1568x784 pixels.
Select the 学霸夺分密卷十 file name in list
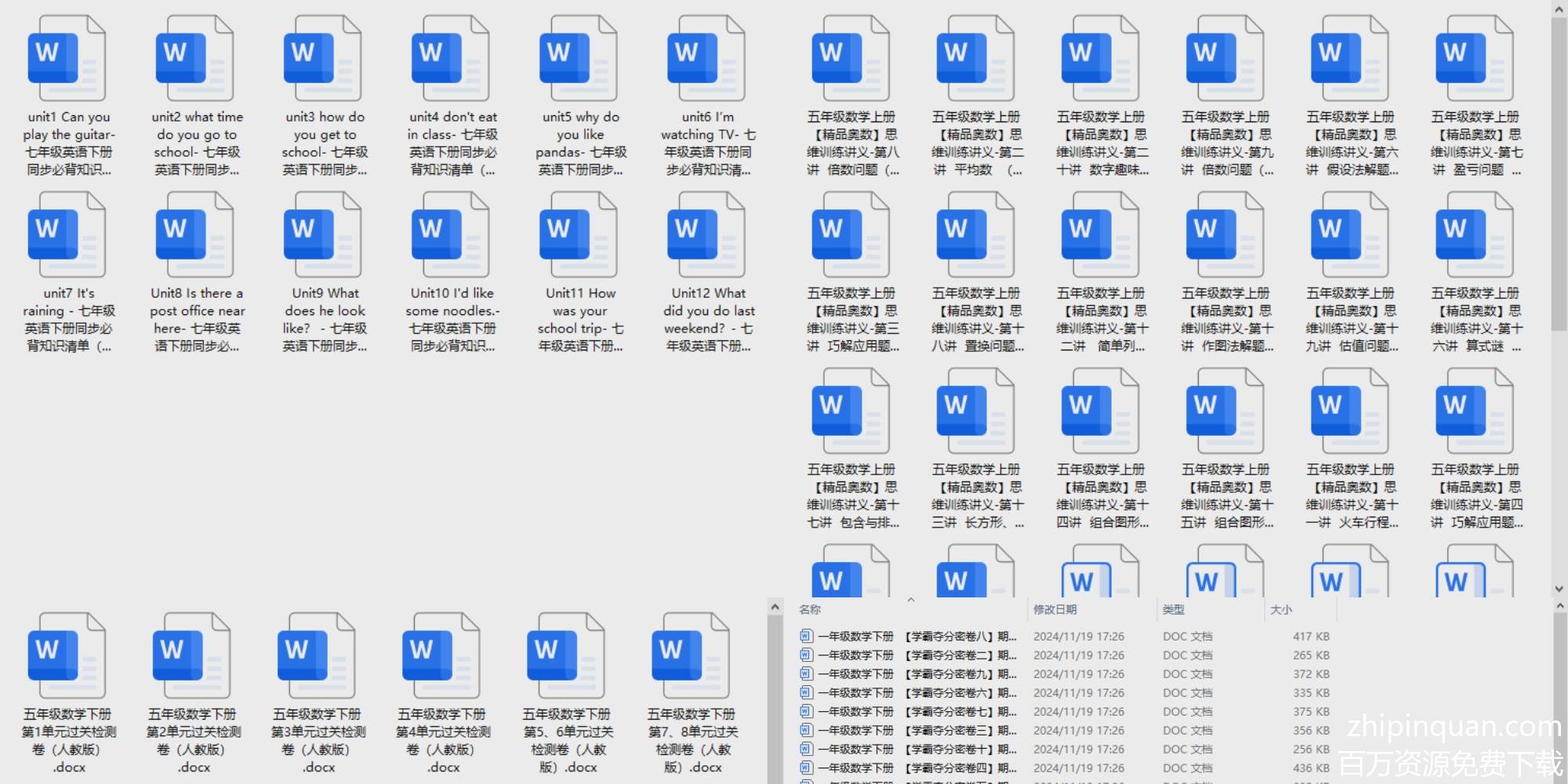click(917, 750)
